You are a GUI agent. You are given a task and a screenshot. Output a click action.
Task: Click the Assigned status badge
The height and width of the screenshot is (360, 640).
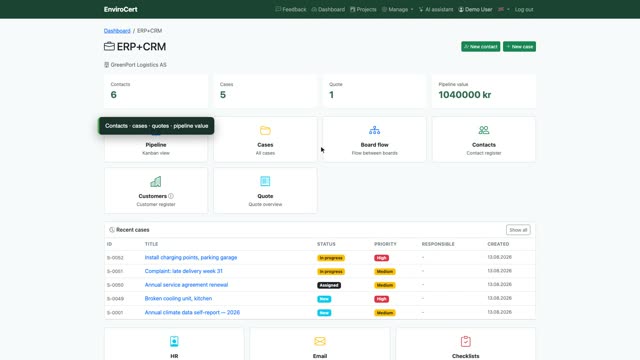tap(329, 285)
